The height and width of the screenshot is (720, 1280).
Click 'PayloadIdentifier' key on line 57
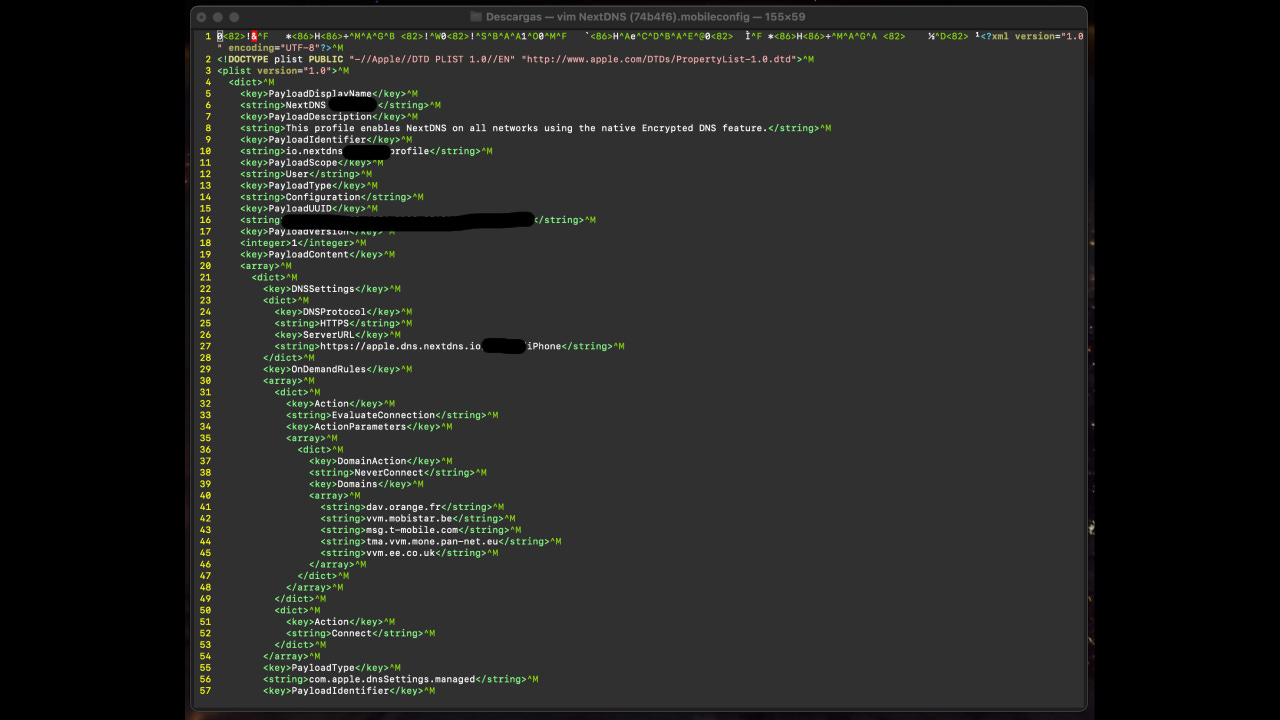[341, 691]
